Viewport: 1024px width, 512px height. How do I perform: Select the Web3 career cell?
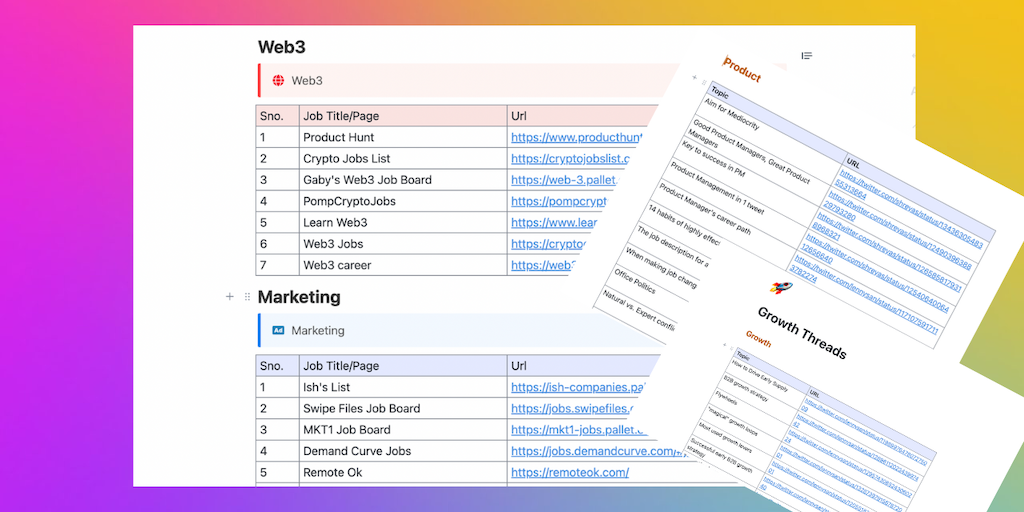tap(403, 266)
